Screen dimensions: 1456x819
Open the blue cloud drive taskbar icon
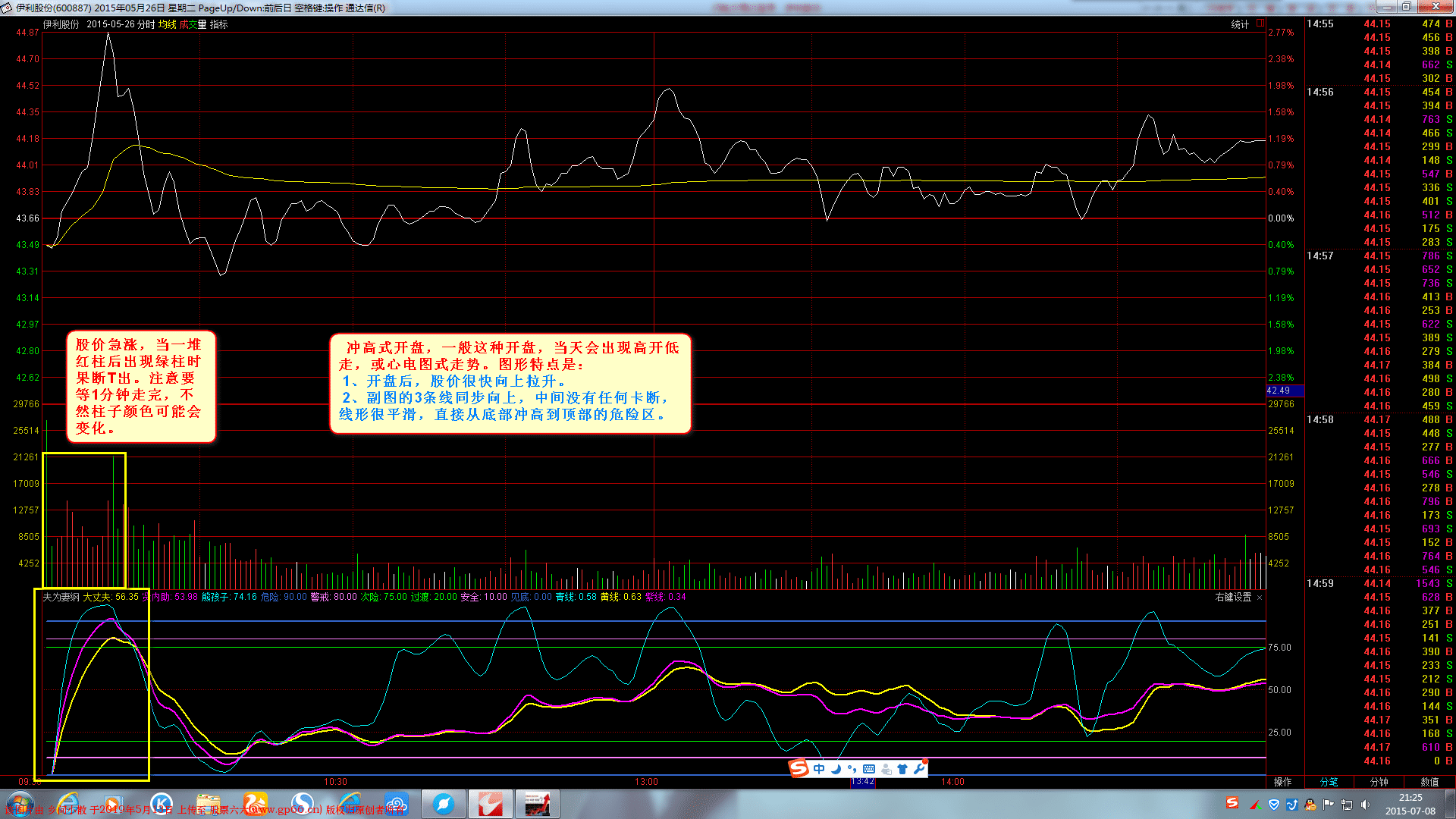[x=397, y=804]
